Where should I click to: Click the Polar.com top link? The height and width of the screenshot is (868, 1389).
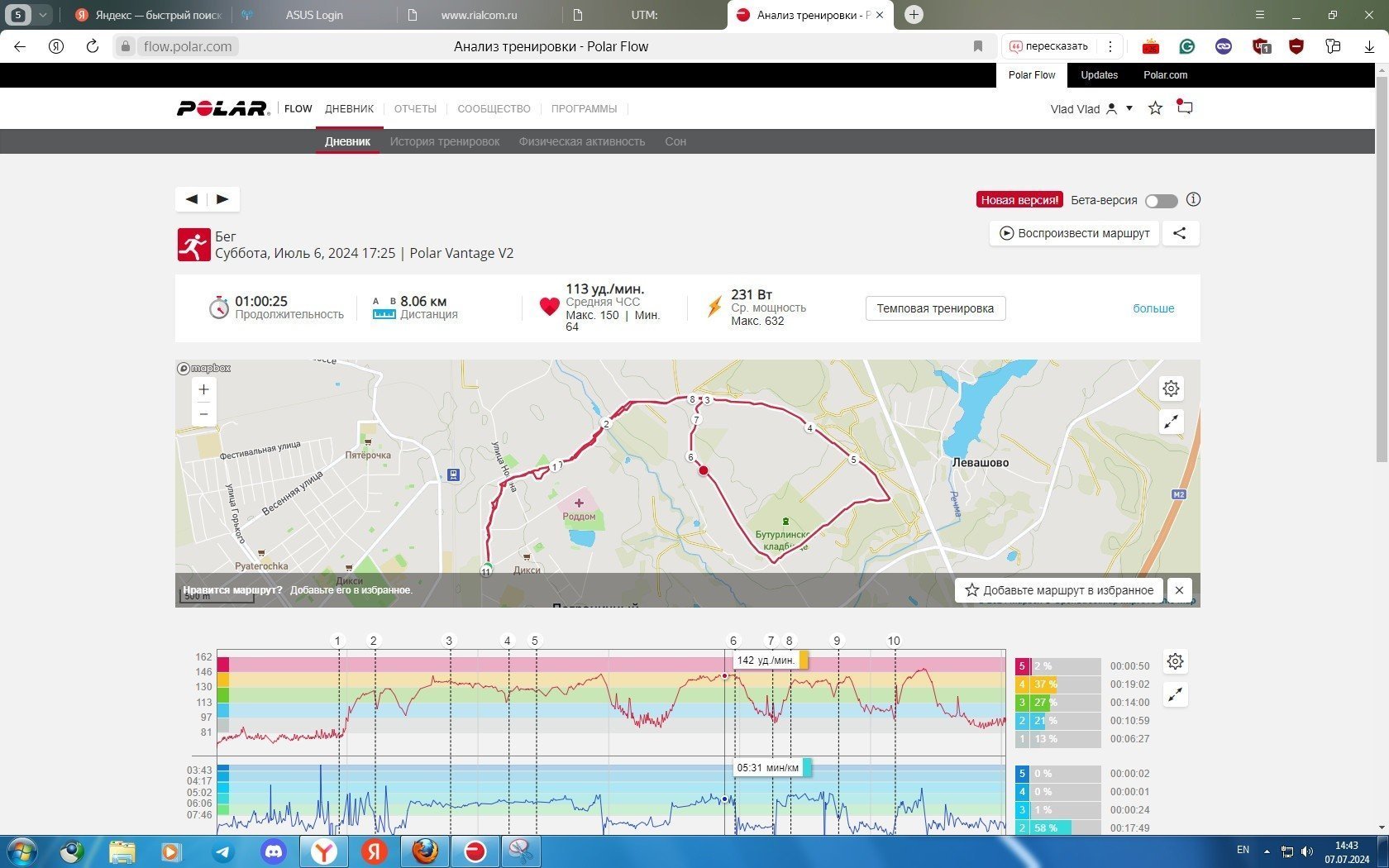coord(1165,75)
